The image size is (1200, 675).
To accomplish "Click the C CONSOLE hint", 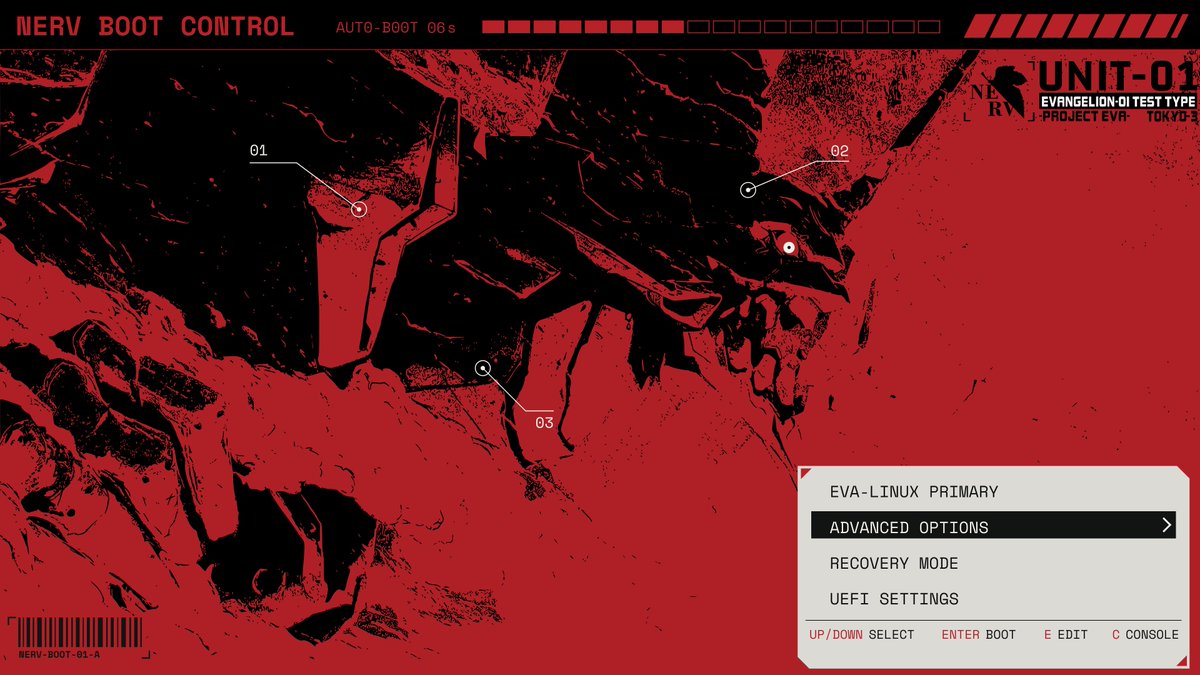I will coord(1145,635).
